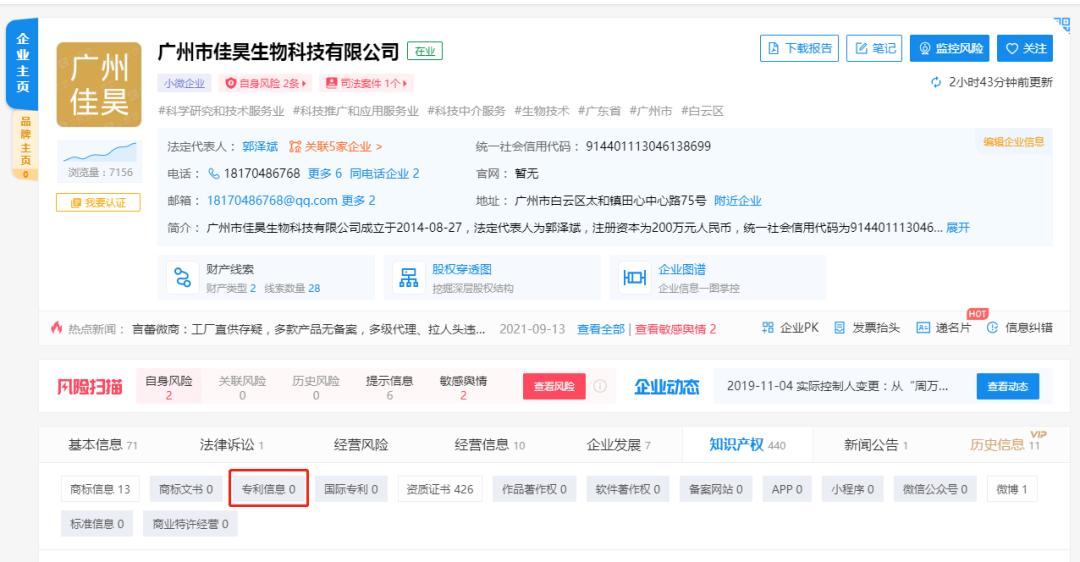
Task: Select 微信公众号 0 sub-tab
Action: click(935, 489)
